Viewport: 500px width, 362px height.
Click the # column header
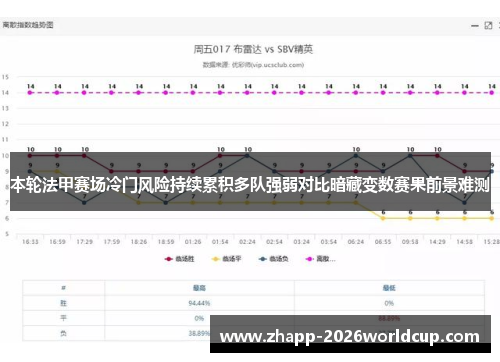tap(64, 288)
